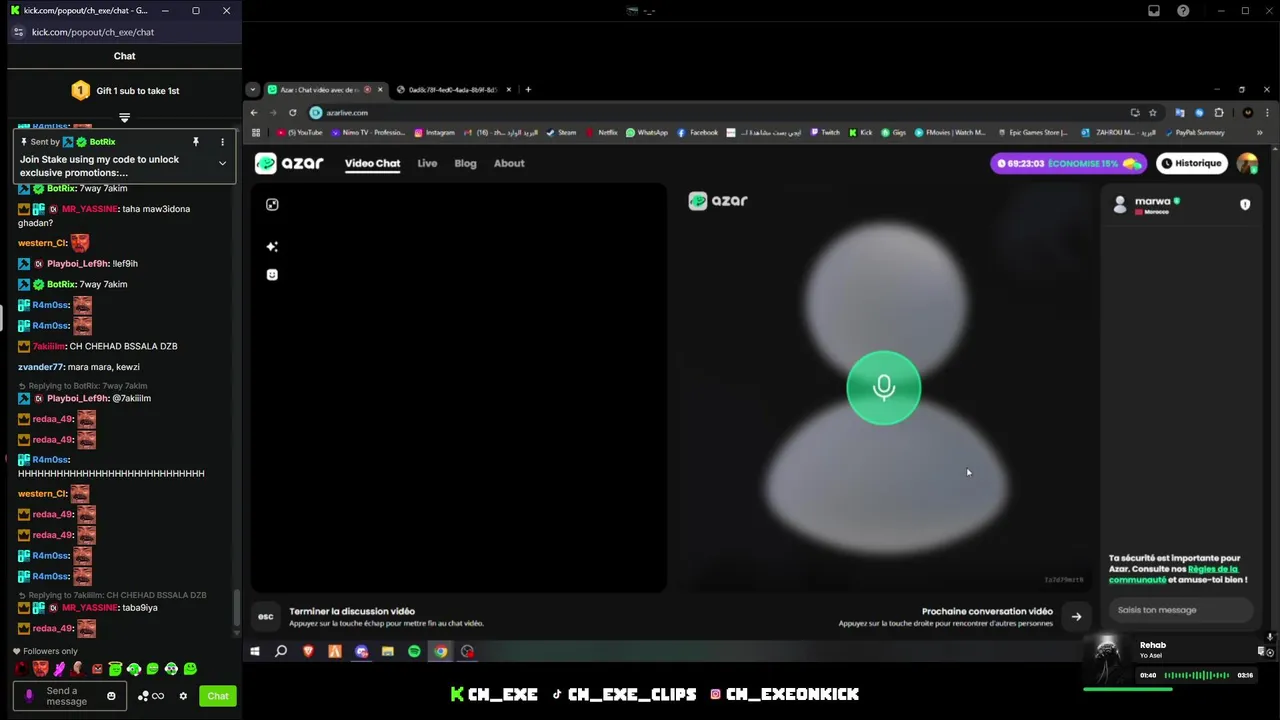1280x720 pixels.
Task: Open the site info icon in Kick popout address bar
Action: [x=18, y=32]
